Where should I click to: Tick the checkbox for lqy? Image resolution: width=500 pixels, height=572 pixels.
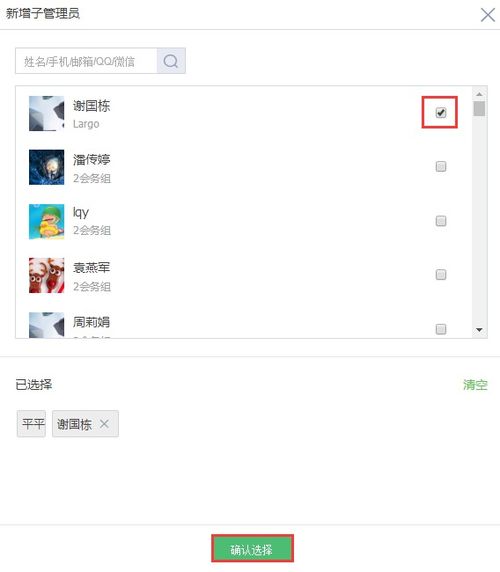click(x=441, y=221)
